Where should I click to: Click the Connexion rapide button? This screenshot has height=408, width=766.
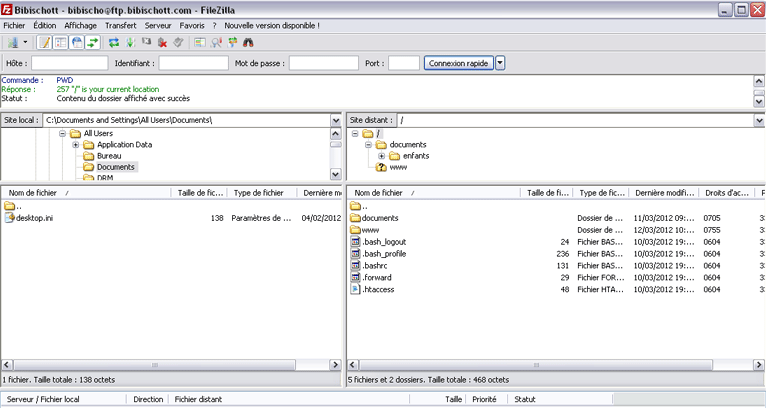(458, 63)
